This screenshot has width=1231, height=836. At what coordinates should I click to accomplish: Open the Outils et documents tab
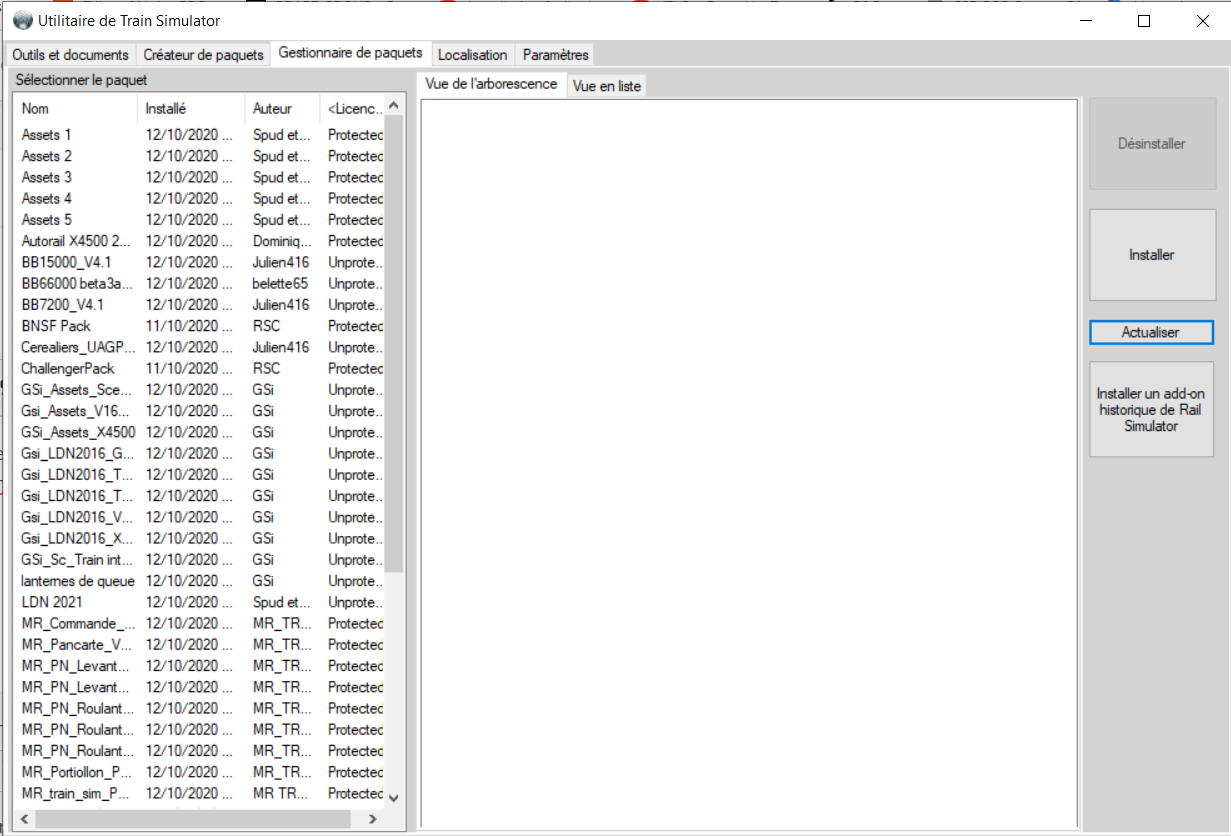coord(70,55)
